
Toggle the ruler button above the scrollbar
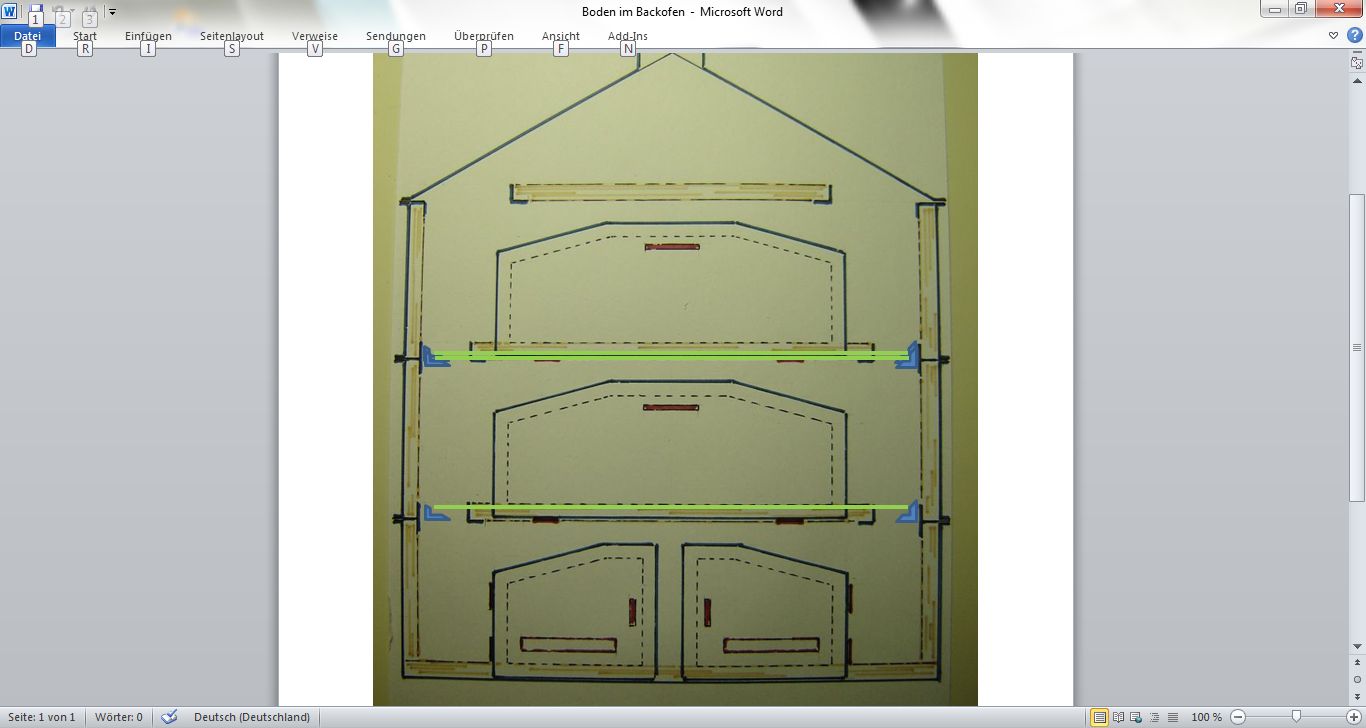[x=1357, y=62]
